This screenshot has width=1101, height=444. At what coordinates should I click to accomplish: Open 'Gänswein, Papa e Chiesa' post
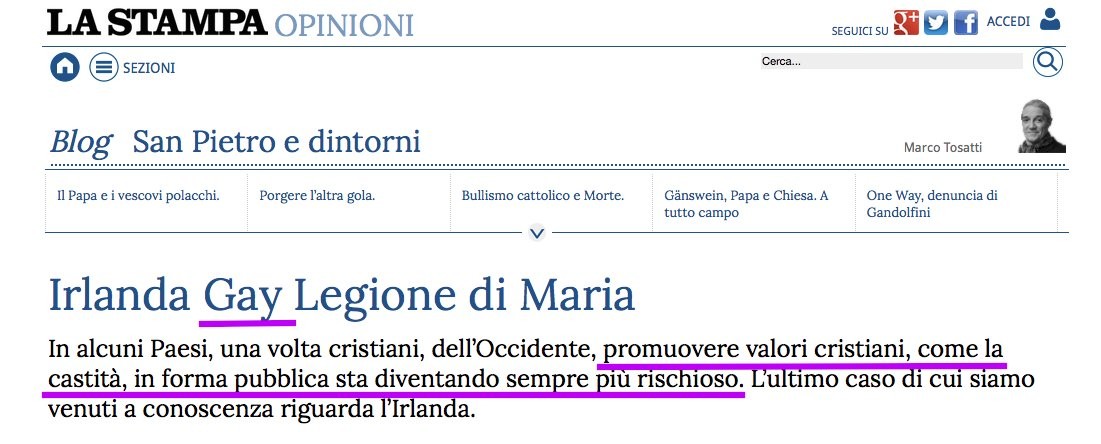click(x=746, y=203)
